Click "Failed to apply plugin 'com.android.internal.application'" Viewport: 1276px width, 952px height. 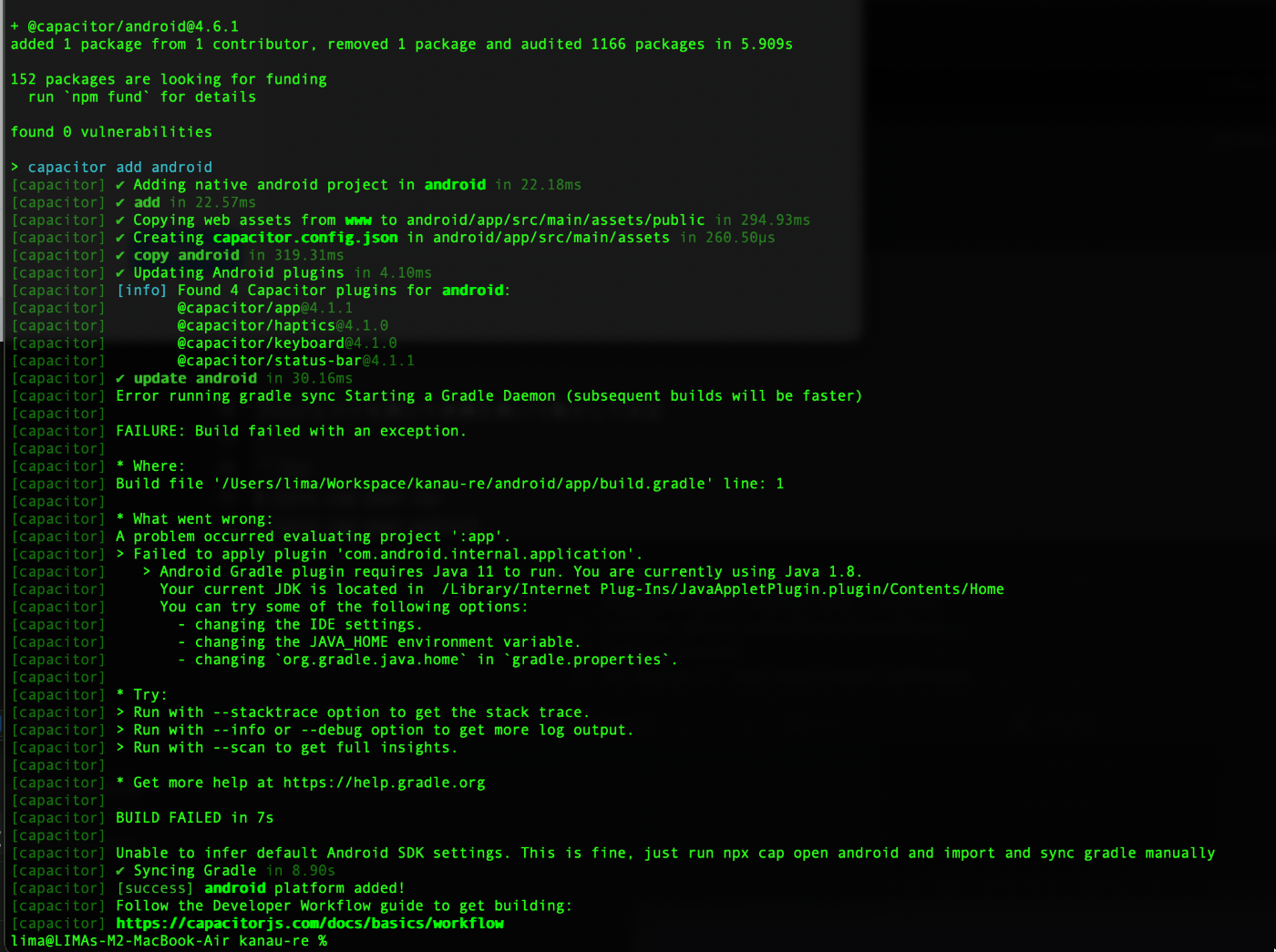(379, 554)
